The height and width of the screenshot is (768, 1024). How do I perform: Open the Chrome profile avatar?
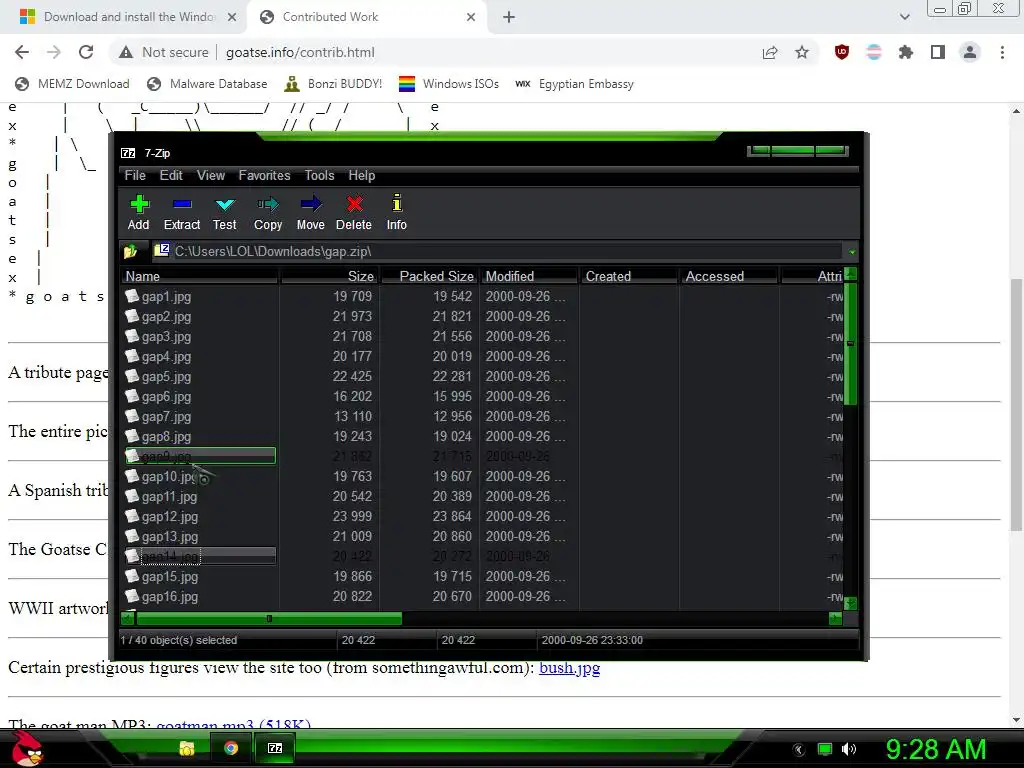[x=970, y=52]
